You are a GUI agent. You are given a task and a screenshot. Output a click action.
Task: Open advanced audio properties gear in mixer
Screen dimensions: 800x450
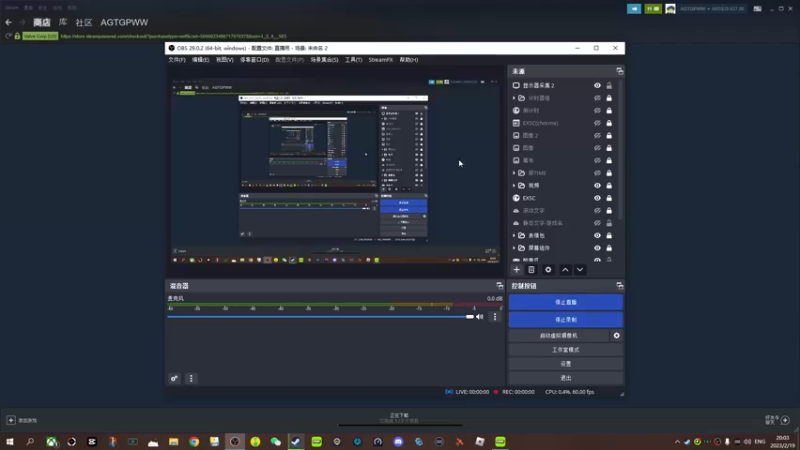pyautogui.click(x=174, y=379)
